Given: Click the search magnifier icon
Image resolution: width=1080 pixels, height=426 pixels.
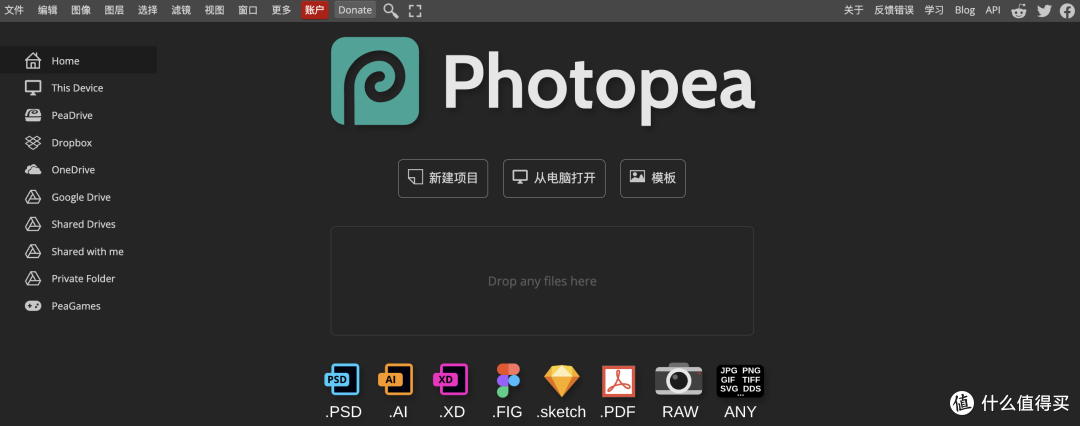Looking at the screenshot, I should 391,10.
